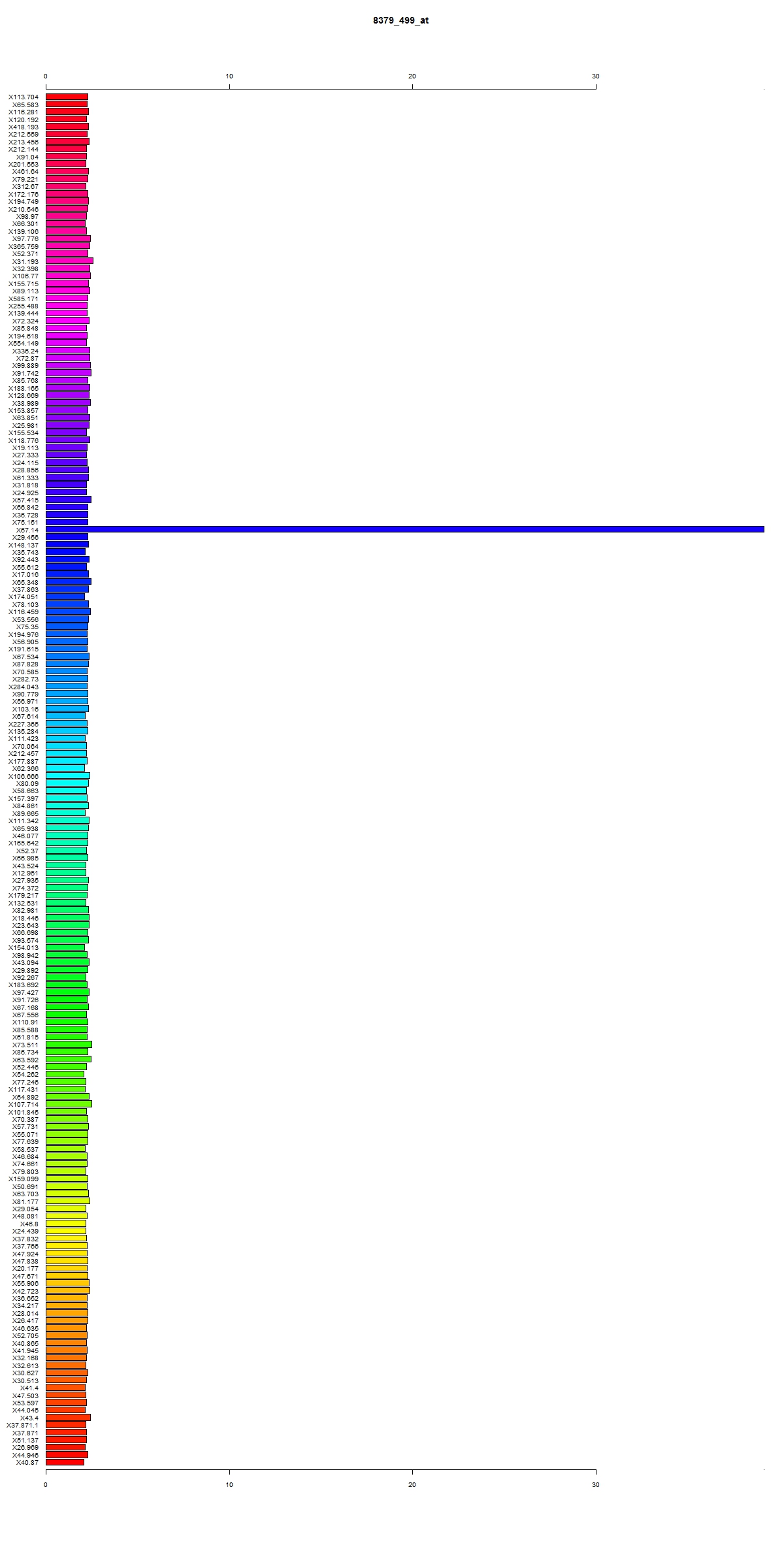Select the row label X117.431

[x=24, y=1089]
